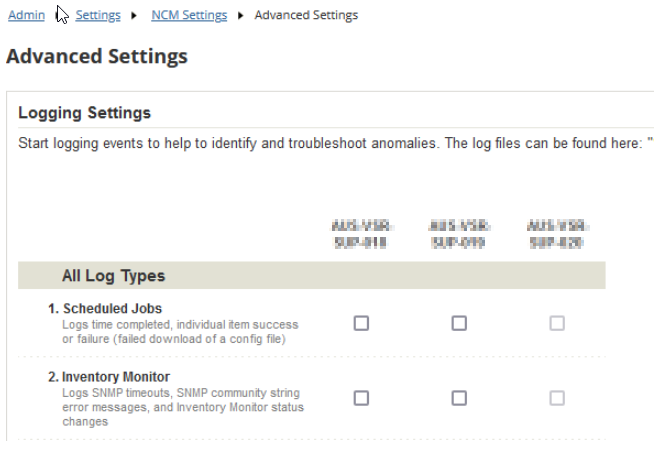Viewport: 656px width, 457px height.
Task: Click the first blurred server column header
Action: click(x=361, y=234)
